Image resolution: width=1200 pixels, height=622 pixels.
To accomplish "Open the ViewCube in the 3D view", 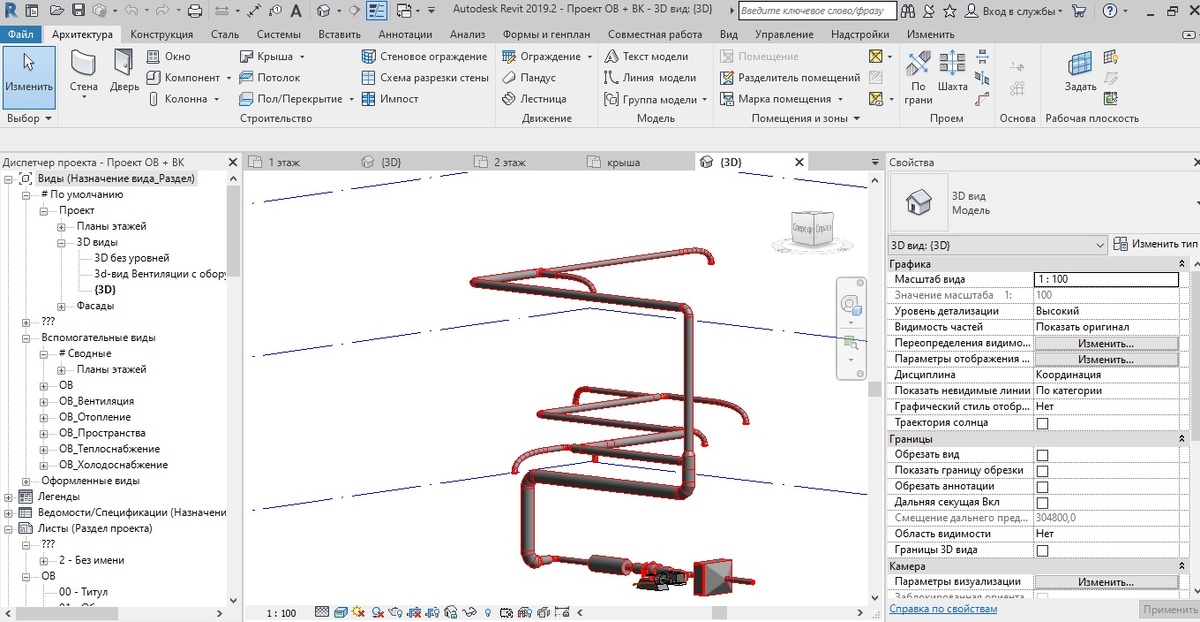I will pos(811,229).
